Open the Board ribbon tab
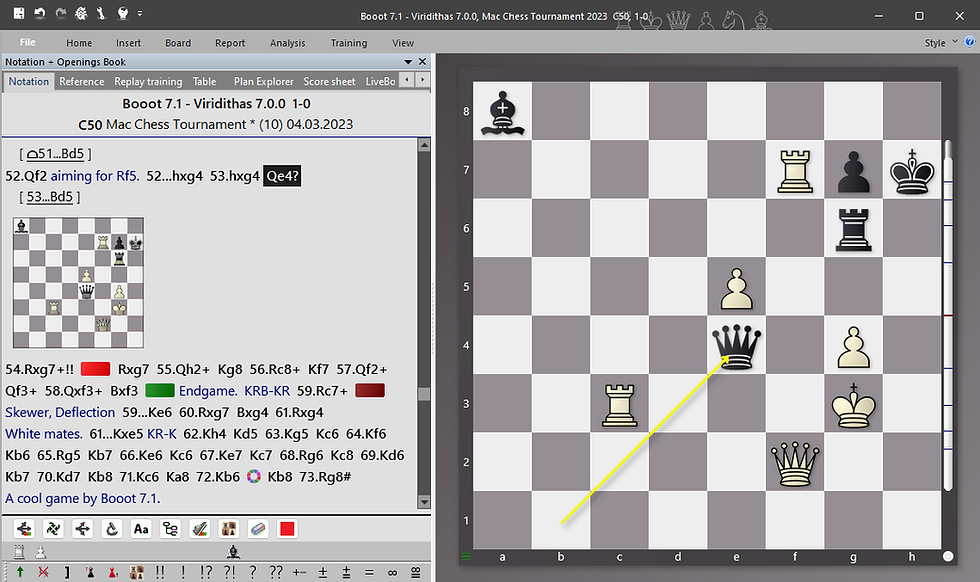 click(178, 43)
